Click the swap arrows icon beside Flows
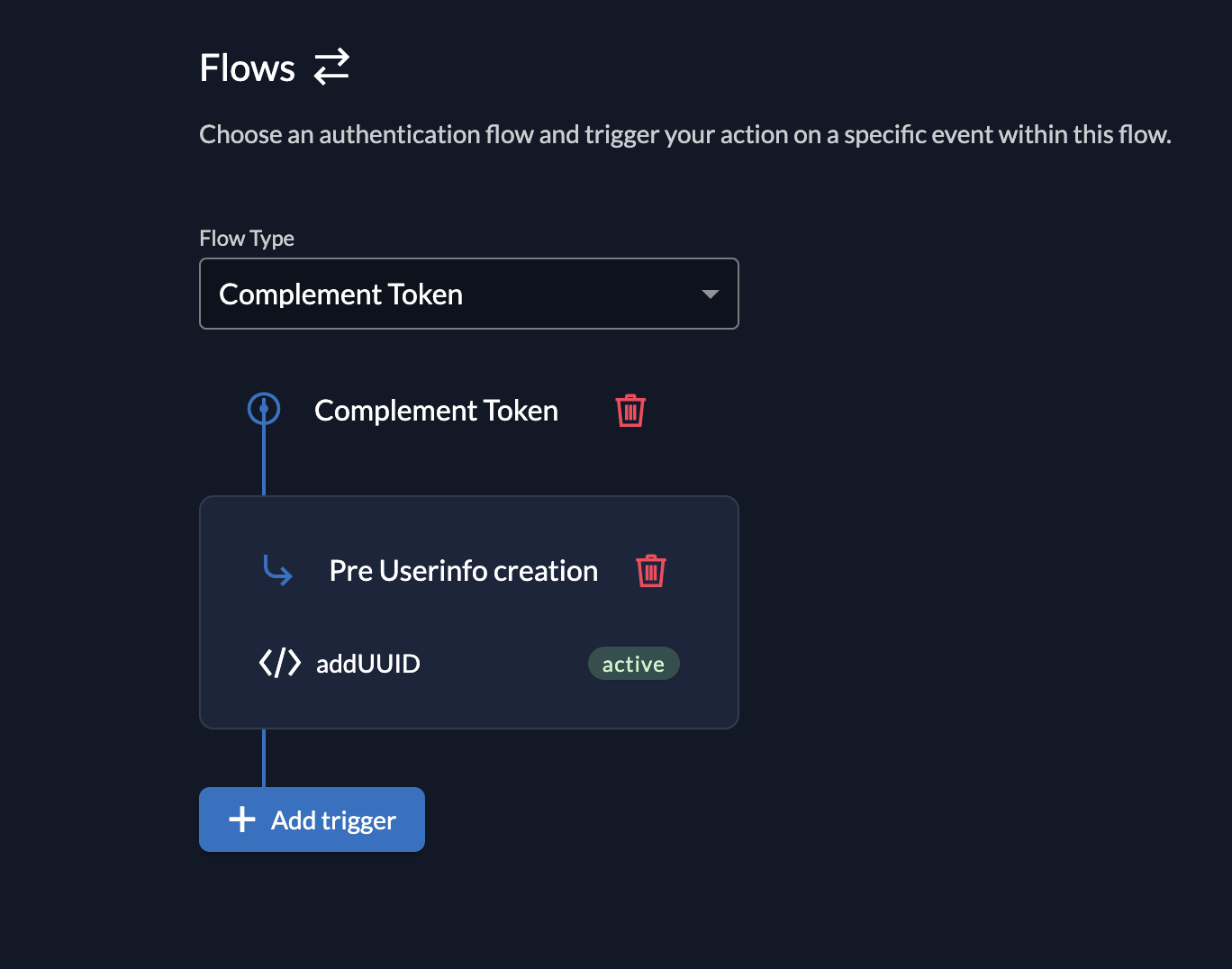The image size is (1232, 969). tap(331, 68)
